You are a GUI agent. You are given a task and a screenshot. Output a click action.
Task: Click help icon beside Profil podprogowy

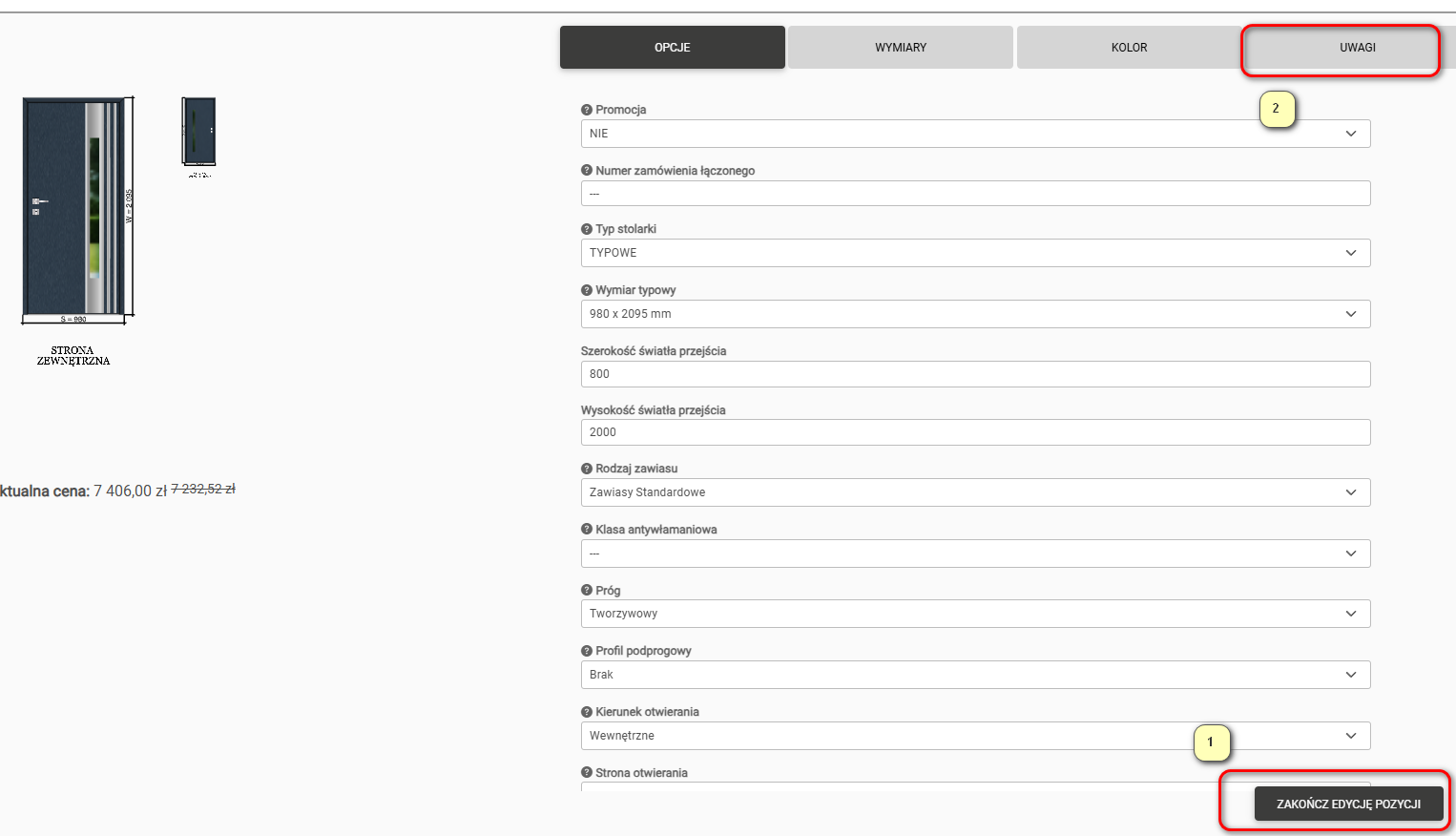pos(587,651)
